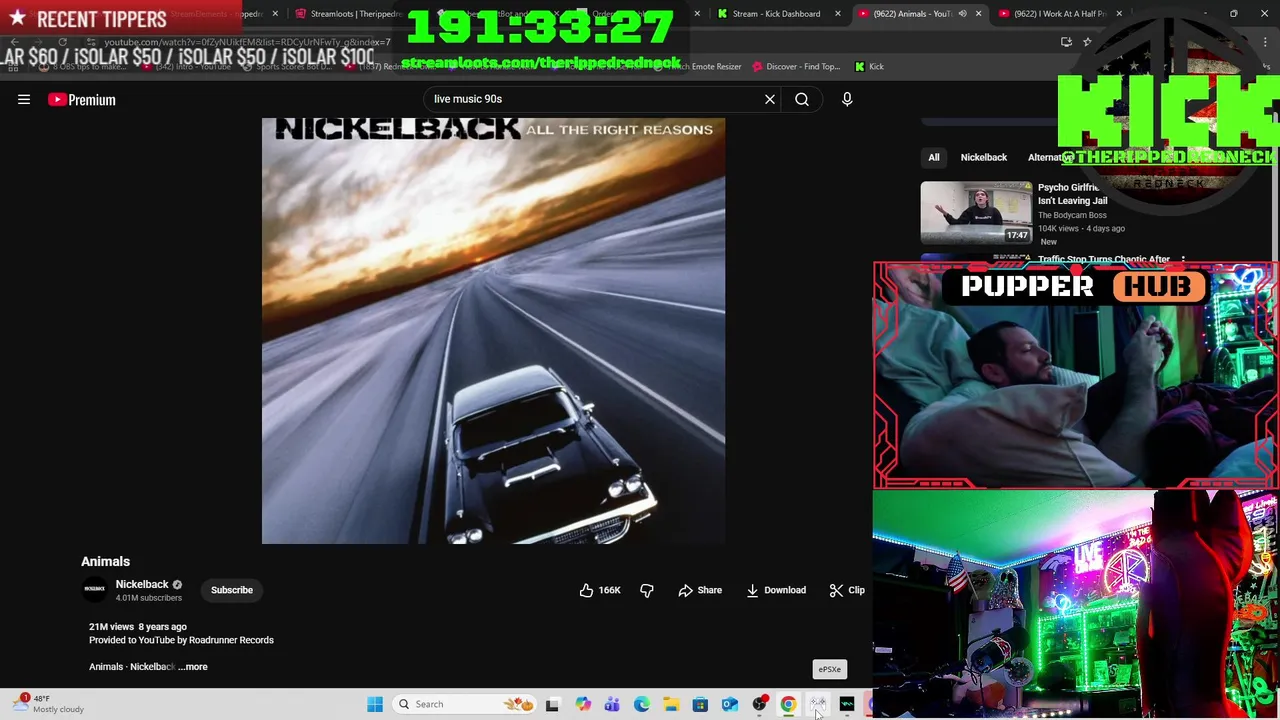
Task: Open Windows Start menu
Action: click(x=375, y=704)
